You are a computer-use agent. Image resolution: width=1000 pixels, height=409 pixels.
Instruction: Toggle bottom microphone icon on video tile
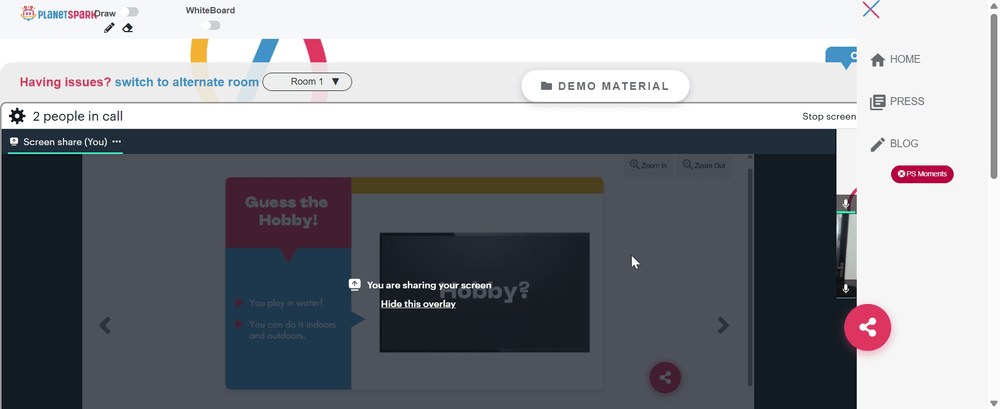846,288
